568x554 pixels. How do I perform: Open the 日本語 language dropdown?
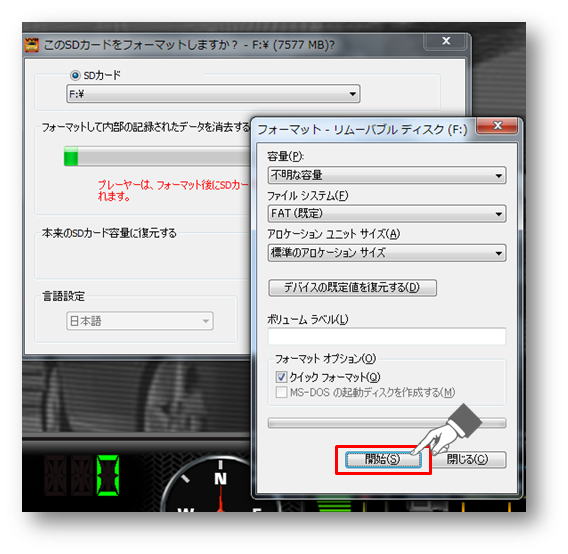[140, 321]
